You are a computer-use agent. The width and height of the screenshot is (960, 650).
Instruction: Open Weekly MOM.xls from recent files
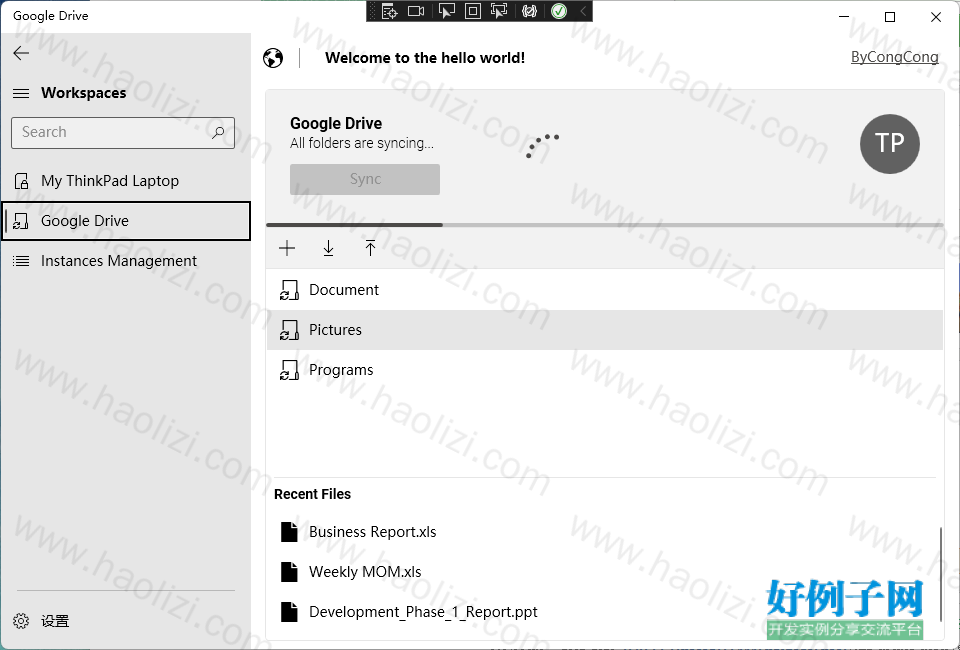[606, 572]
